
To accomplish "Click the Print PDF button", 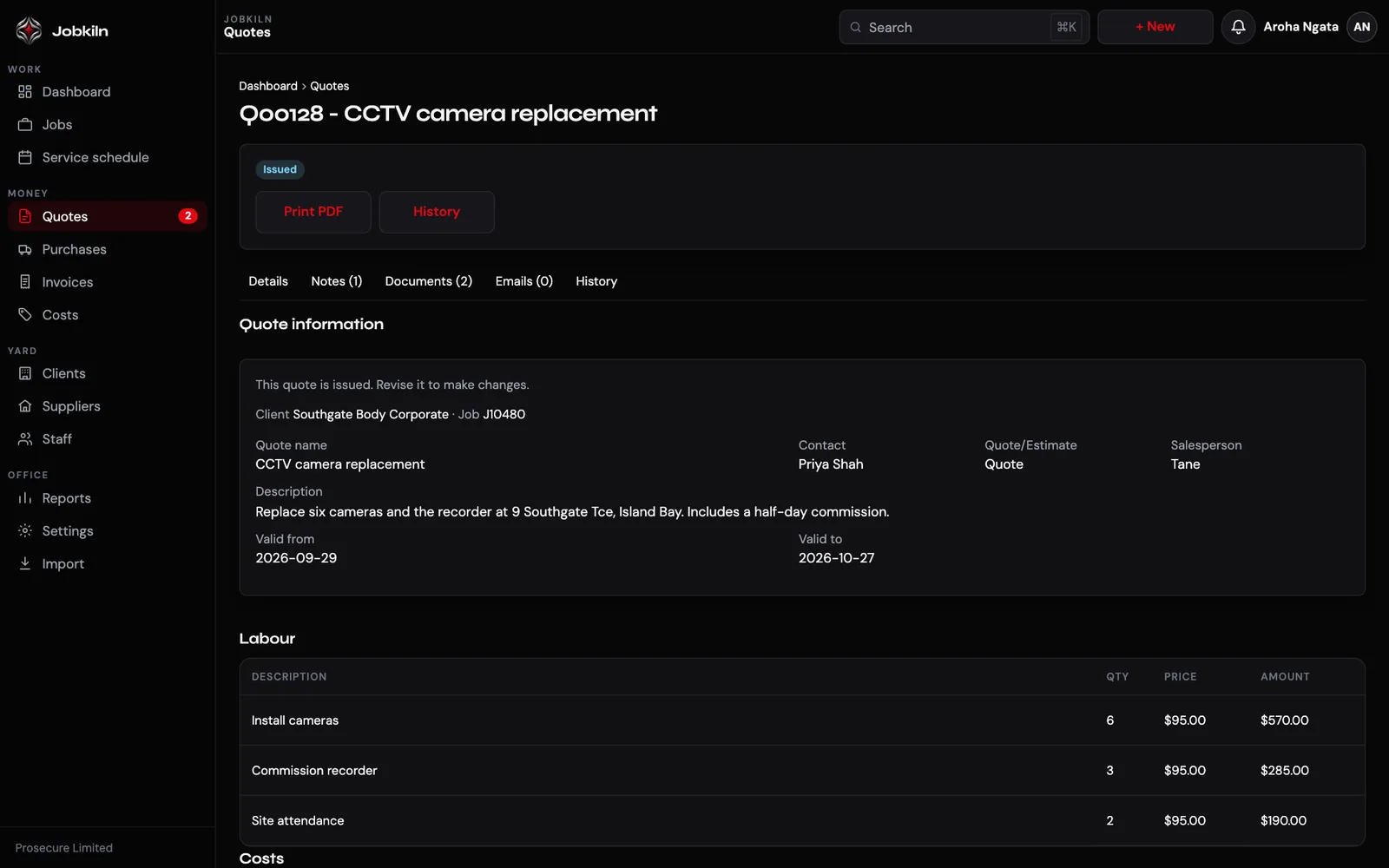I will (313, 212).
